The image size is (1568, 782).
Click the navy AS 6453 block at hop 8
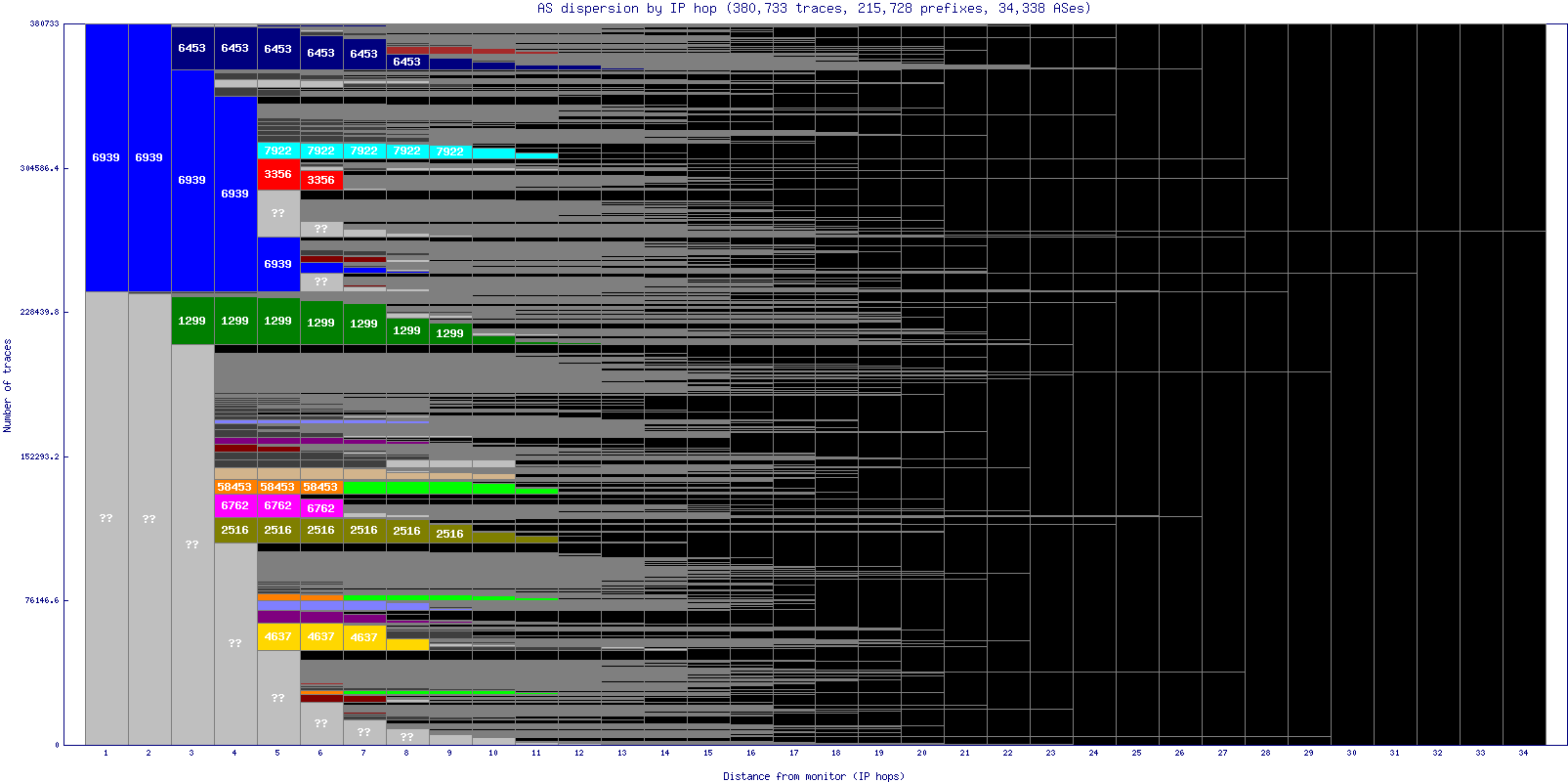pos(407,62)
